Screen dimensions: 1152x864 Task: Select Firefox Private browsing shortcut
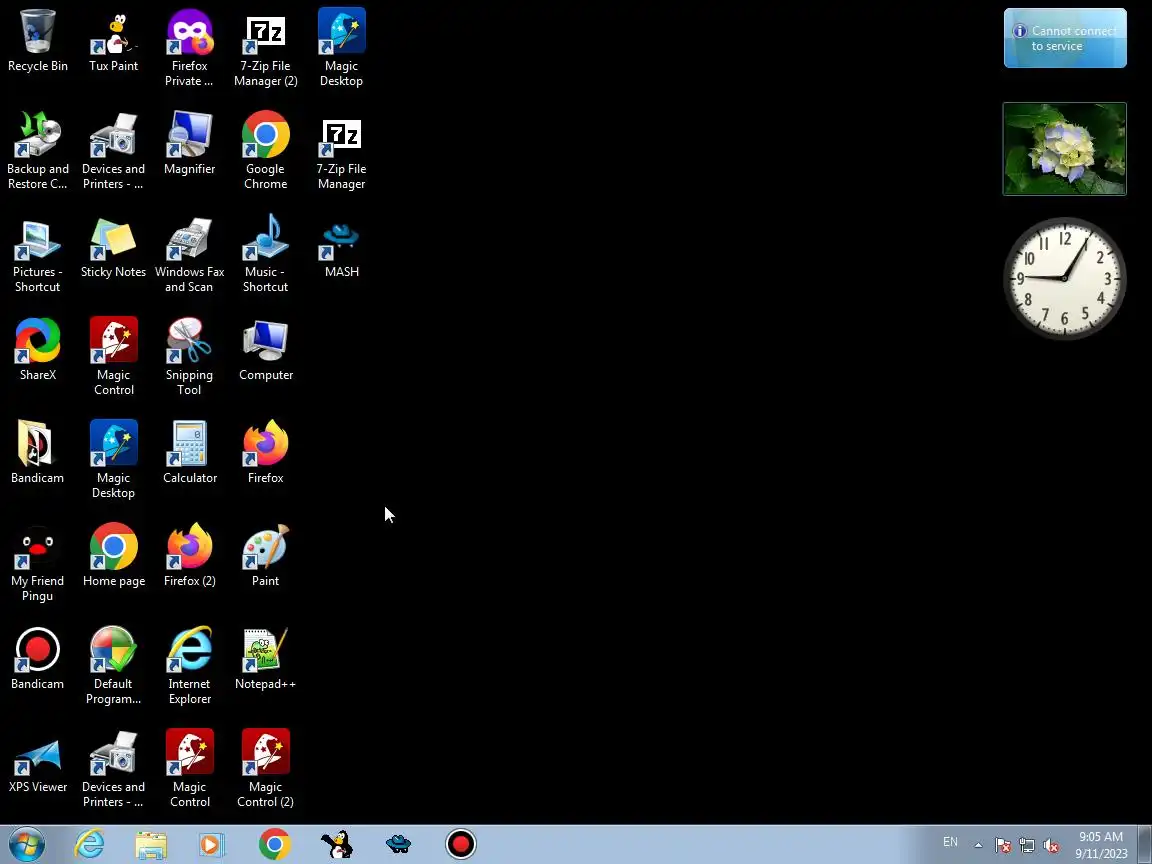190,48
